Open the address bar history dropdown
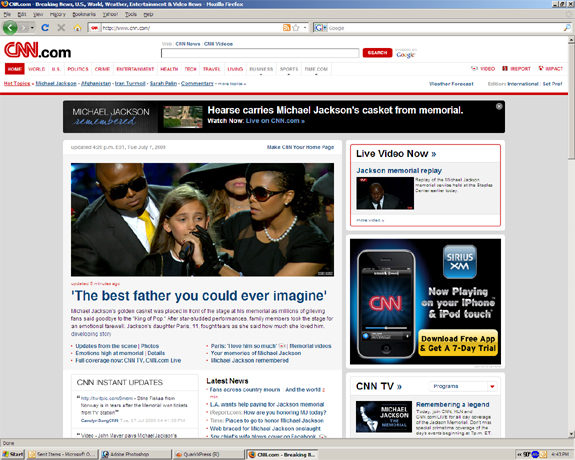This screenshot has height=460, width=575. (305, 28)
